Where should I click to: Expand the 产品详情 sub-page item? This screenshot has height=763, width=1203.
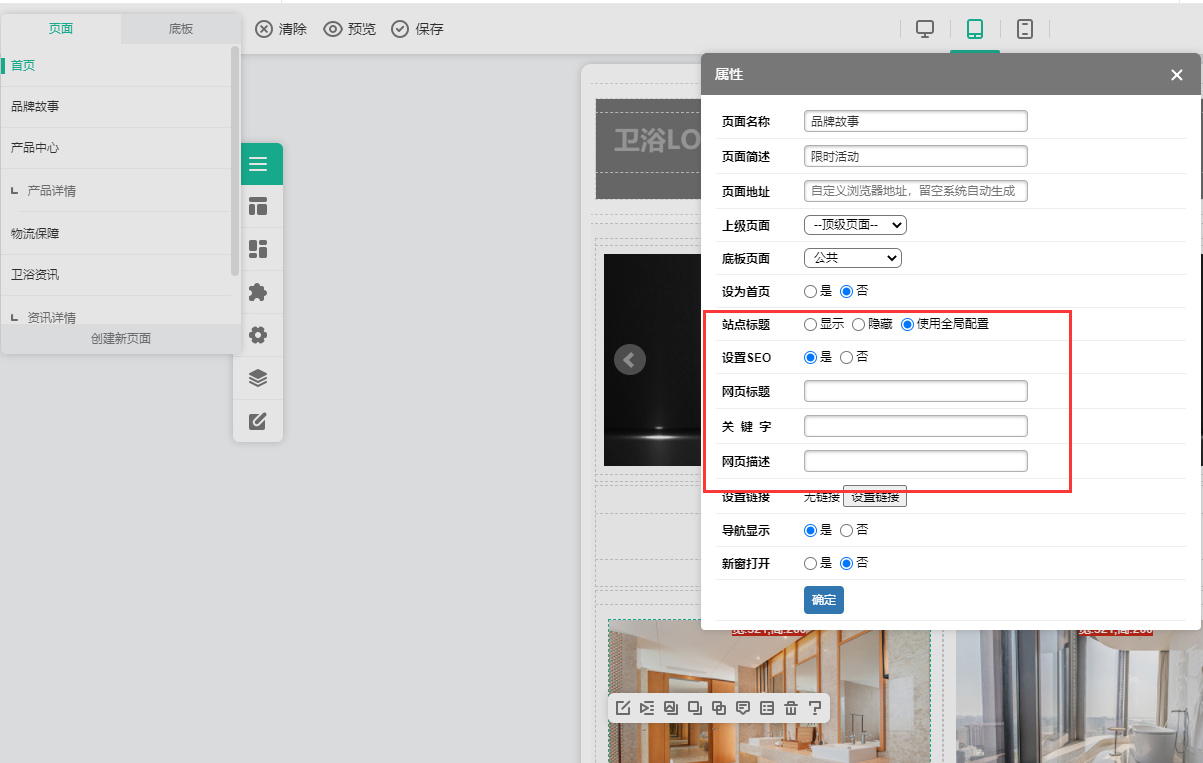coord(51,191)
